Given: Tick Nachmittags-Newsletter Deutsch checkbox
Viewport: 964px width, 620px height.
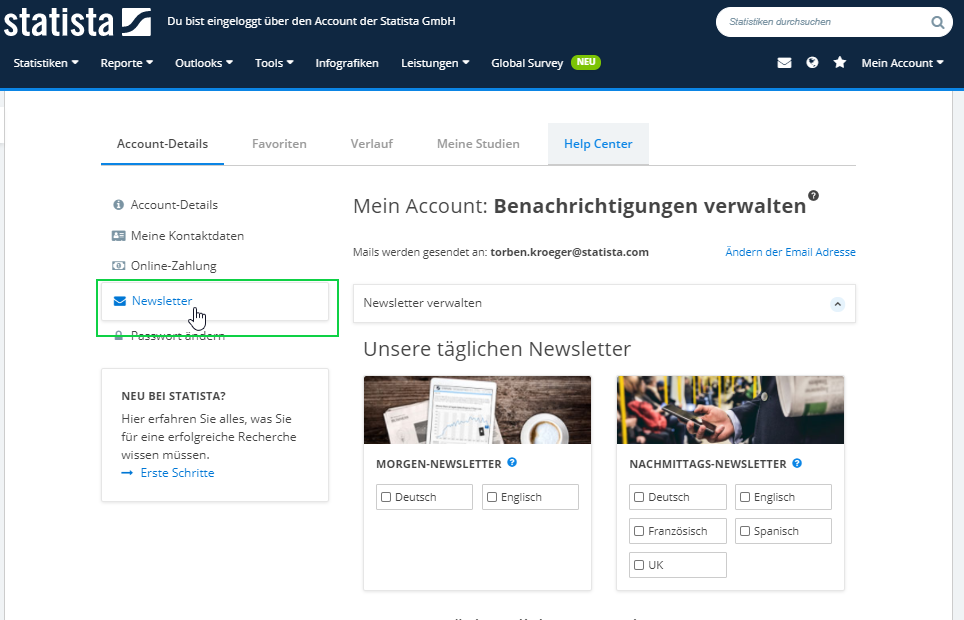Looking at the screenshot, I should tap(639, 497).
